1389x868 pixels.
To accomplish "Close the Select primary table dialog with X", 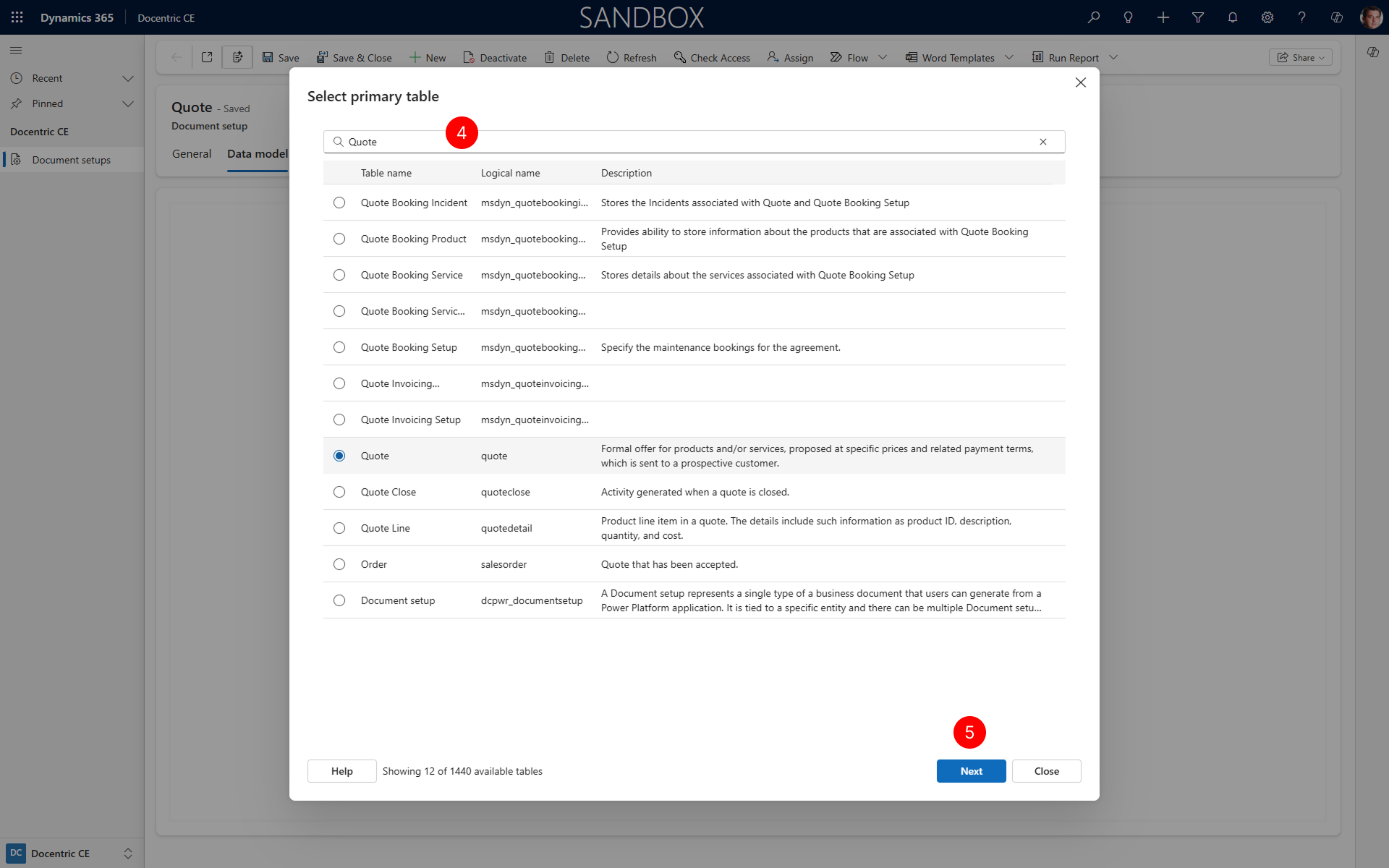I will (x=1081, y=82).
